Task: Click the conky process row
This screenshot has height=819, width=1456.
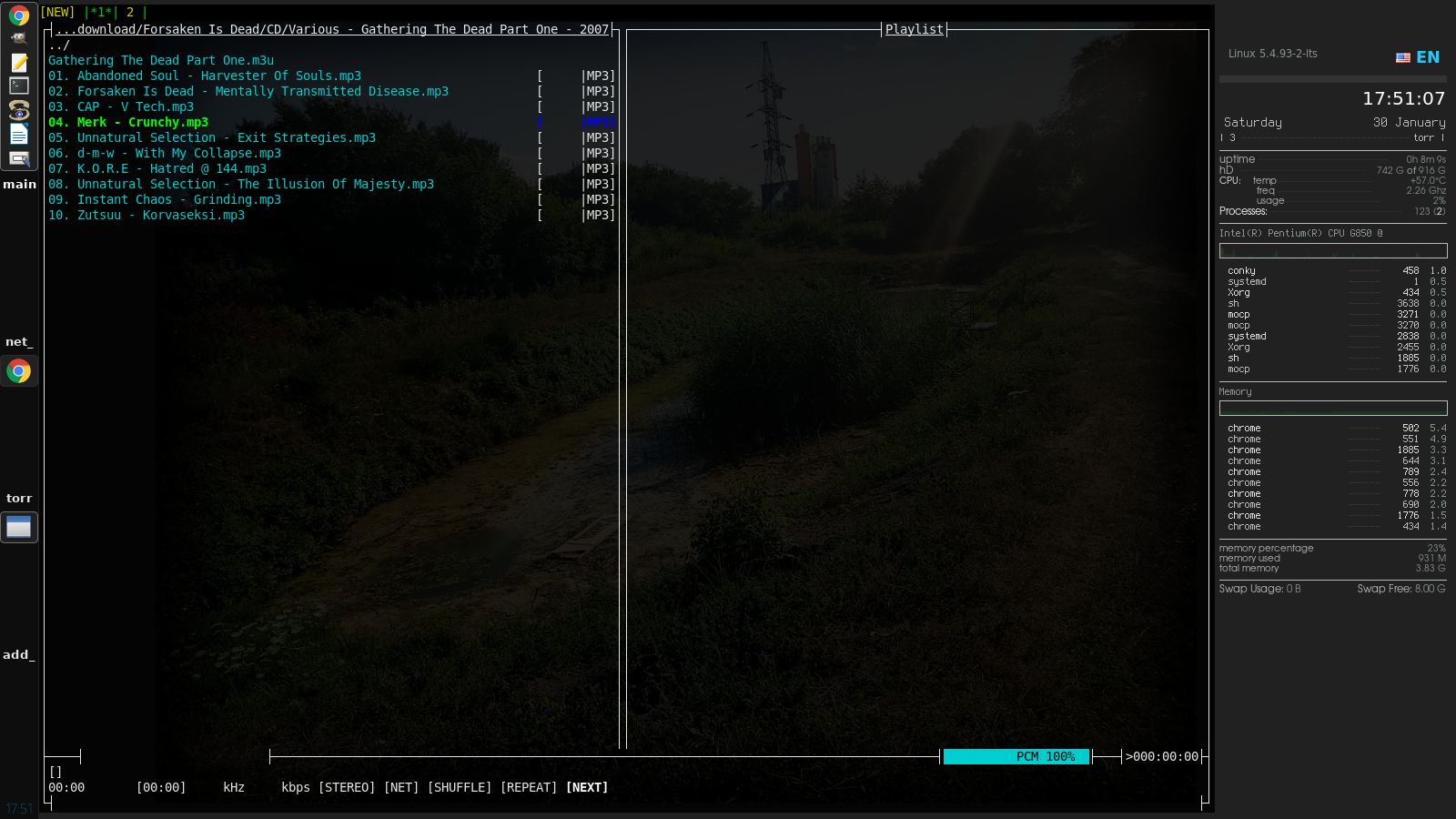Action: 1335,271
